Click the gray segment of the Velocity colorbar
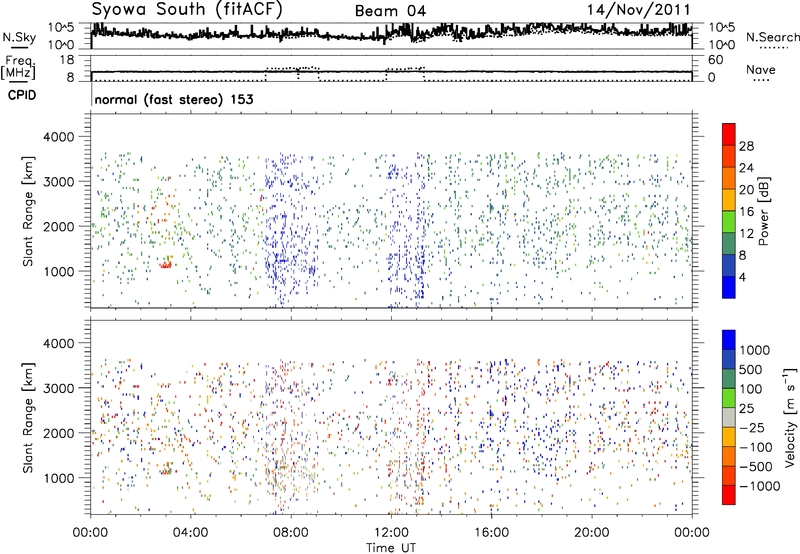 pyautogui.click(x=729, y=417)
